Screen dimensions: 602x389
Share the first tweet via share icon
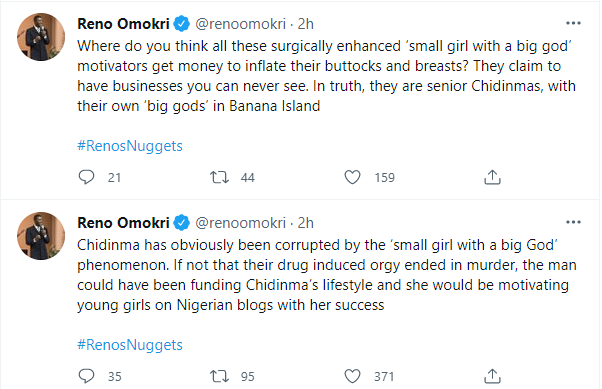(492, 177)
